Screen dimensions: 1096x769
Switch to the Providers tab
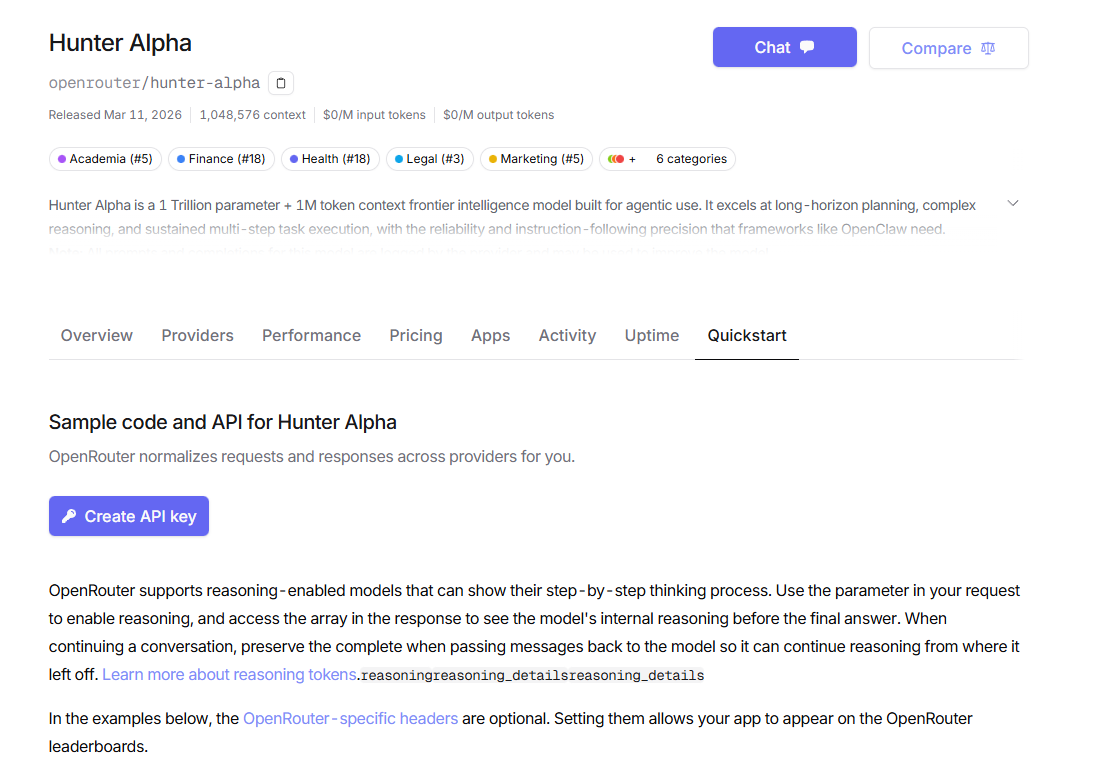[197, 336]
